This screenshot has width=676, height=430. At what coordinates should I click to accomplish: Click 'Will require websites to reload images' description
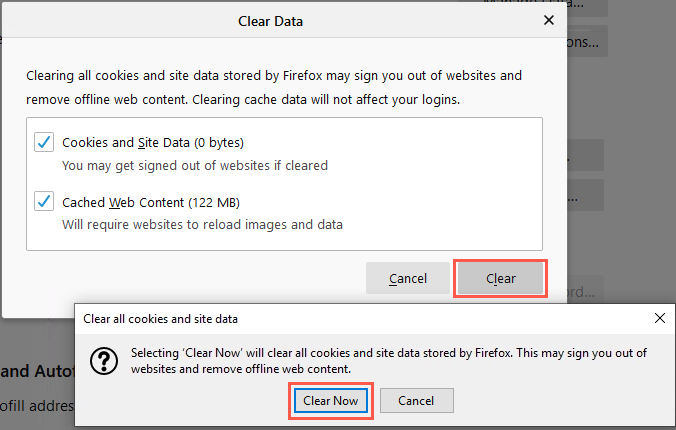[x=202, y=225]
